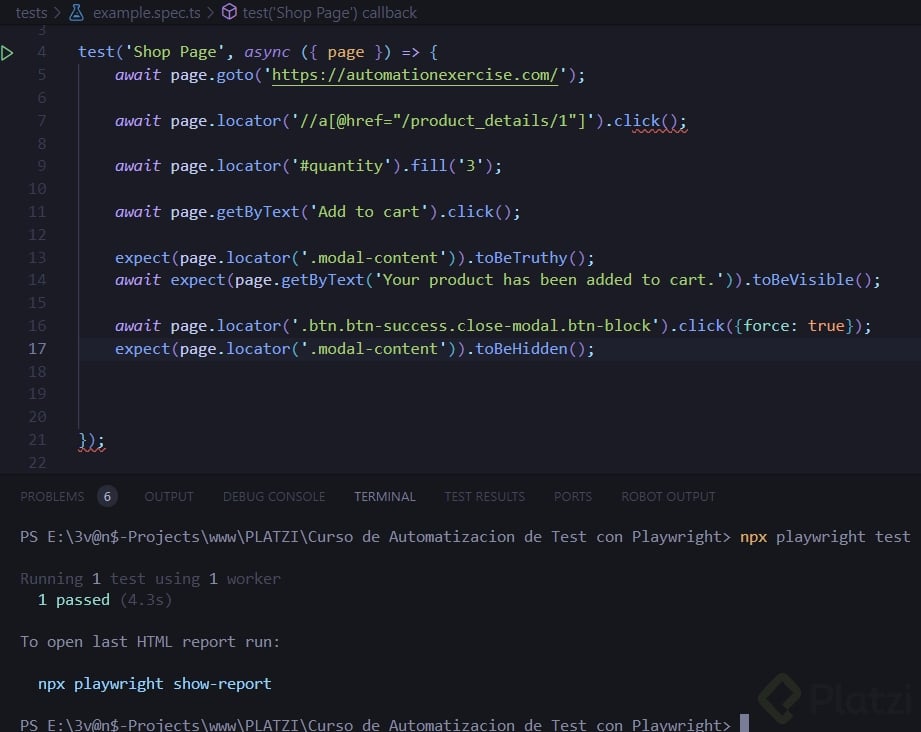Click fill('3') on line 9
Viewport: 921px width, 732px height.
coord(451,166)
